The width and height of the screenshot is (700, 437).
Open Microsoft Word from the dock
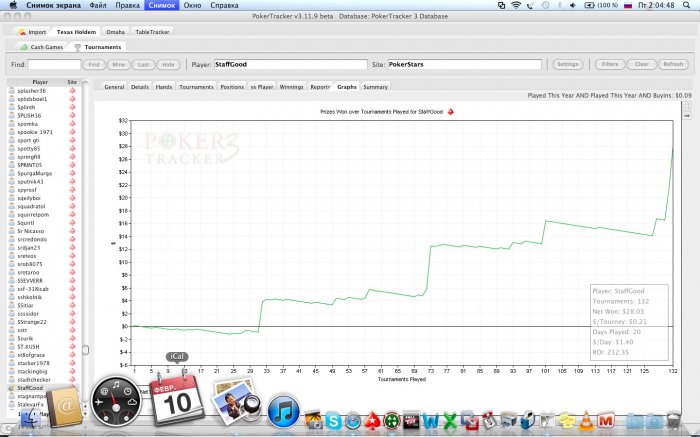point(430,421)
